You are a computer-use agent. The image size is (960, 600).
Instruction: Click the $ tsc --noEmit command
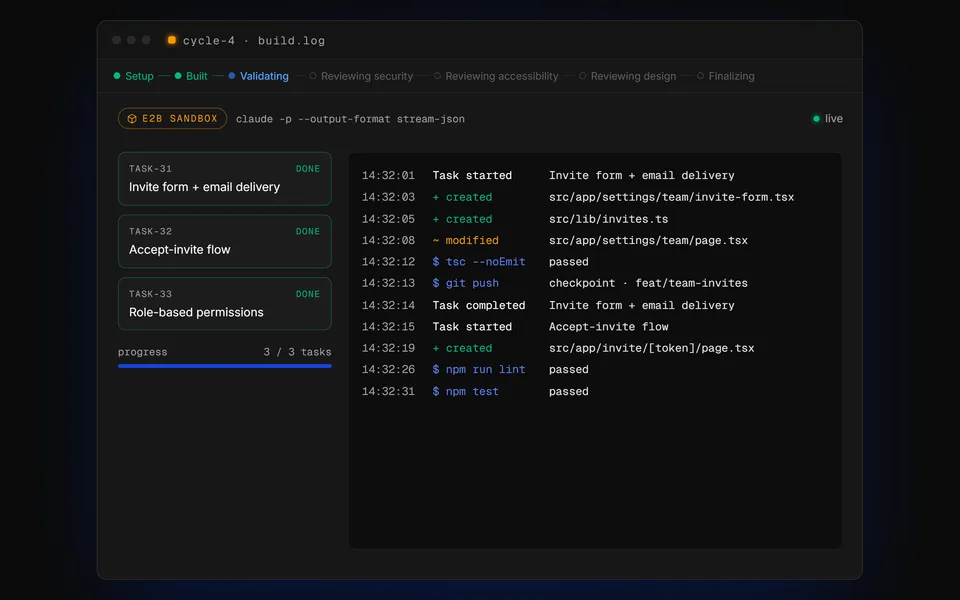pyautogui.click(x=479, y=262)
